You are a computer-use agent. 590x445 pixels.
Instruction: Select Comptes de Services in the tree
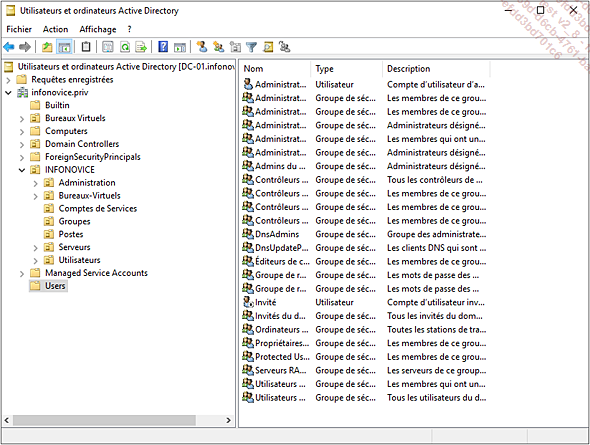click(97, 208)
